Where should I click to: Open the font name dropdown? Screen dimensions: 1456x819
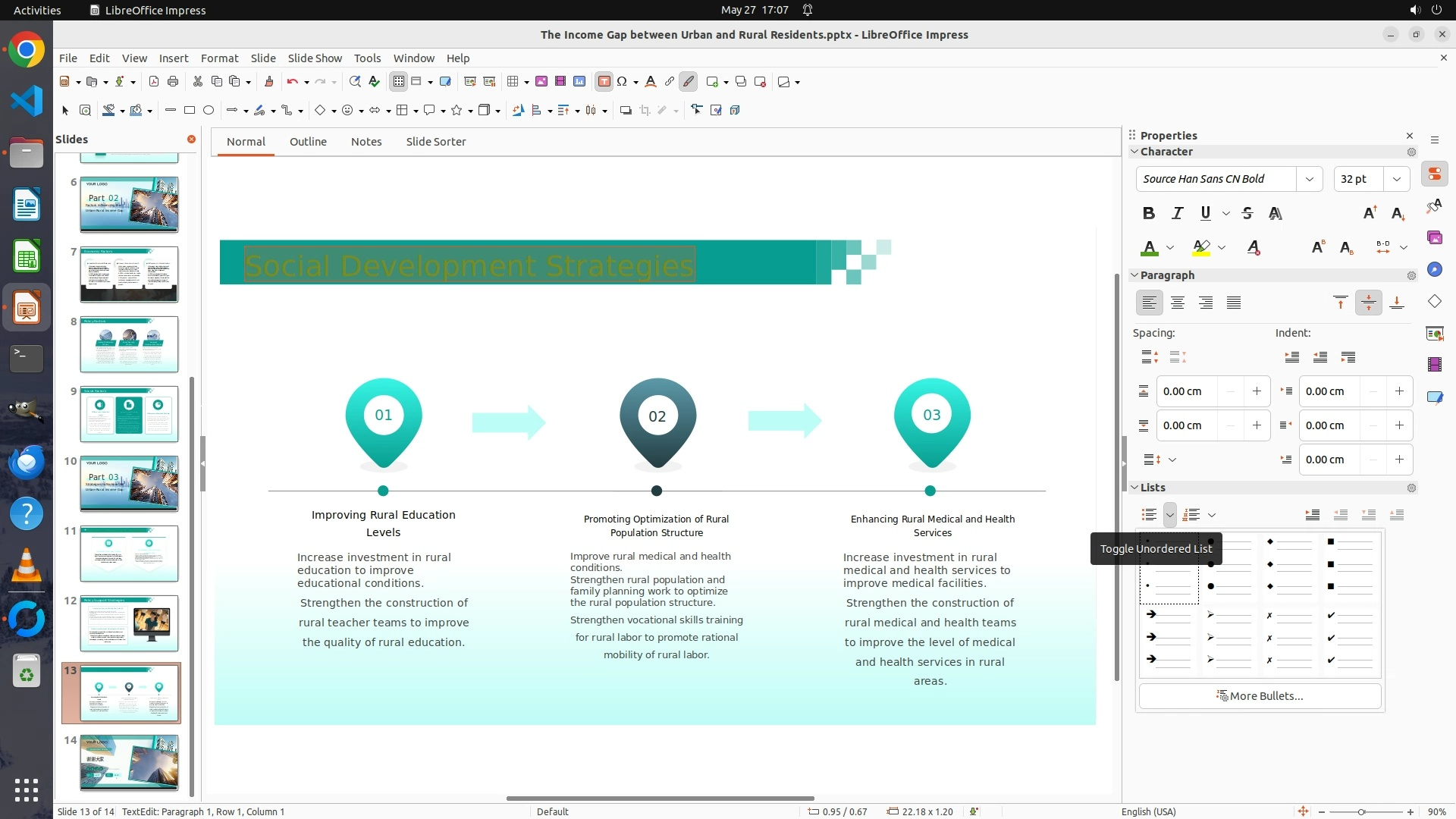pos(1309,179)
